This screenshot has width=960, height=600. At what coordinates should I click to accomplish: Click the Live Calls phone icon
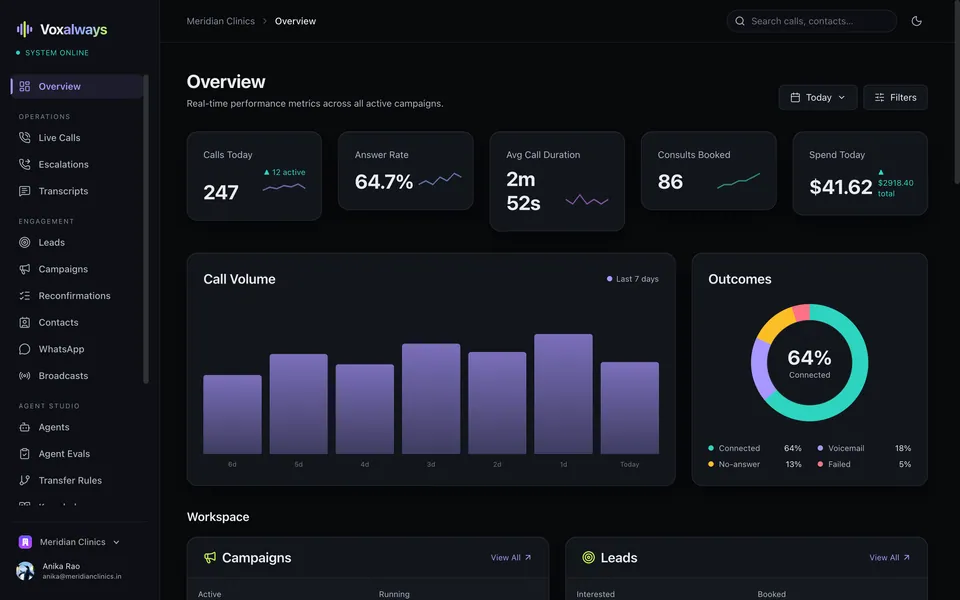(24, 138)
